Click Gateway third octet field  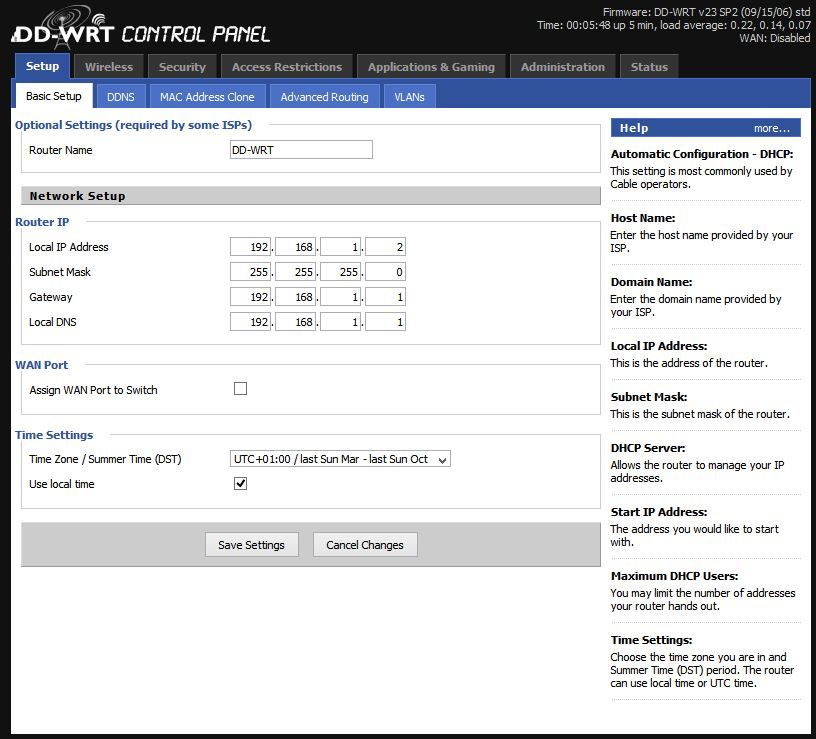pos(340,297)
